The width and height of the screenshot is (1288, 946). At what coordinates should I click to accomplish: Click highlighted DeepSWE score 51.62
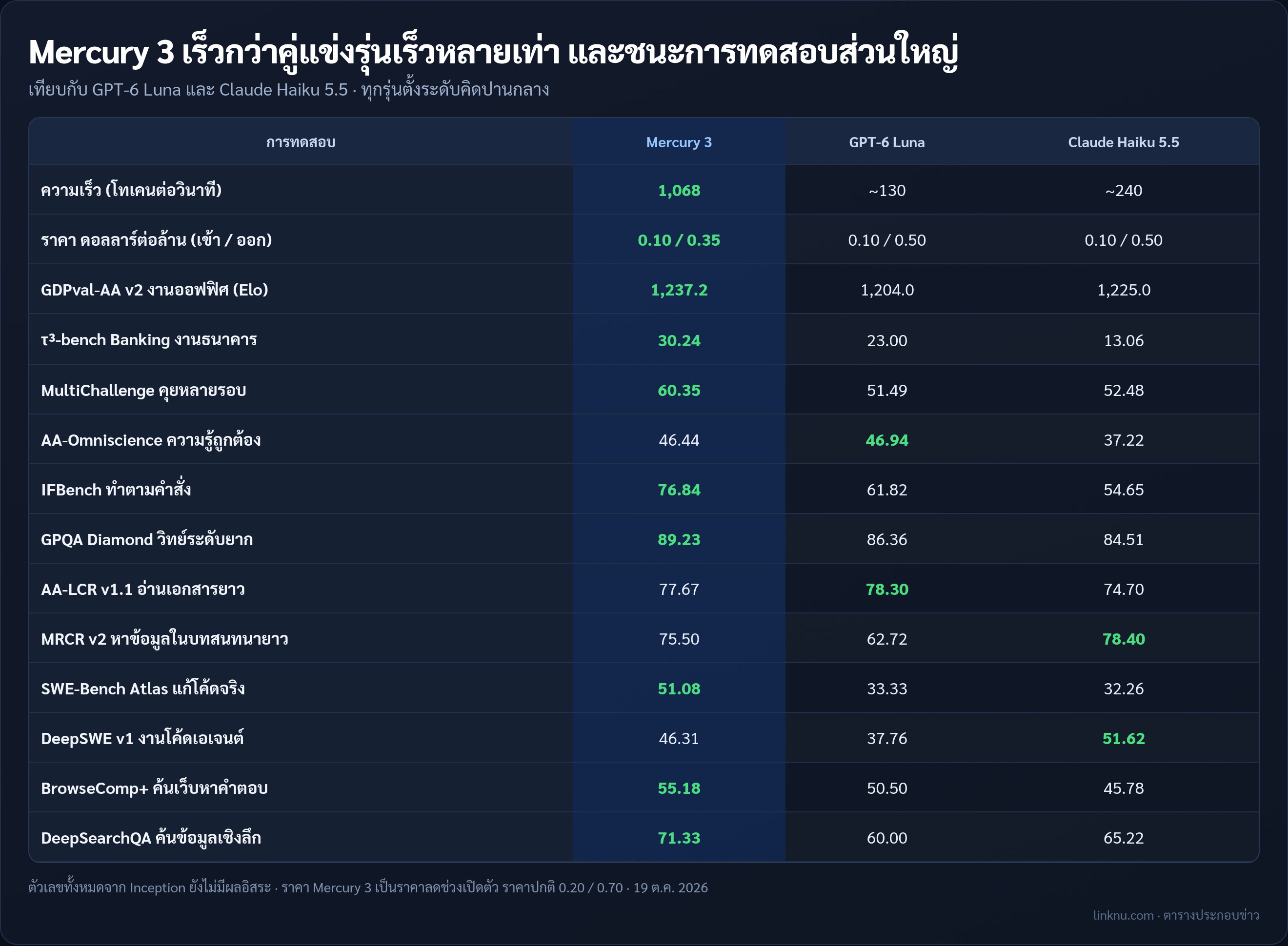[1123, 739]
